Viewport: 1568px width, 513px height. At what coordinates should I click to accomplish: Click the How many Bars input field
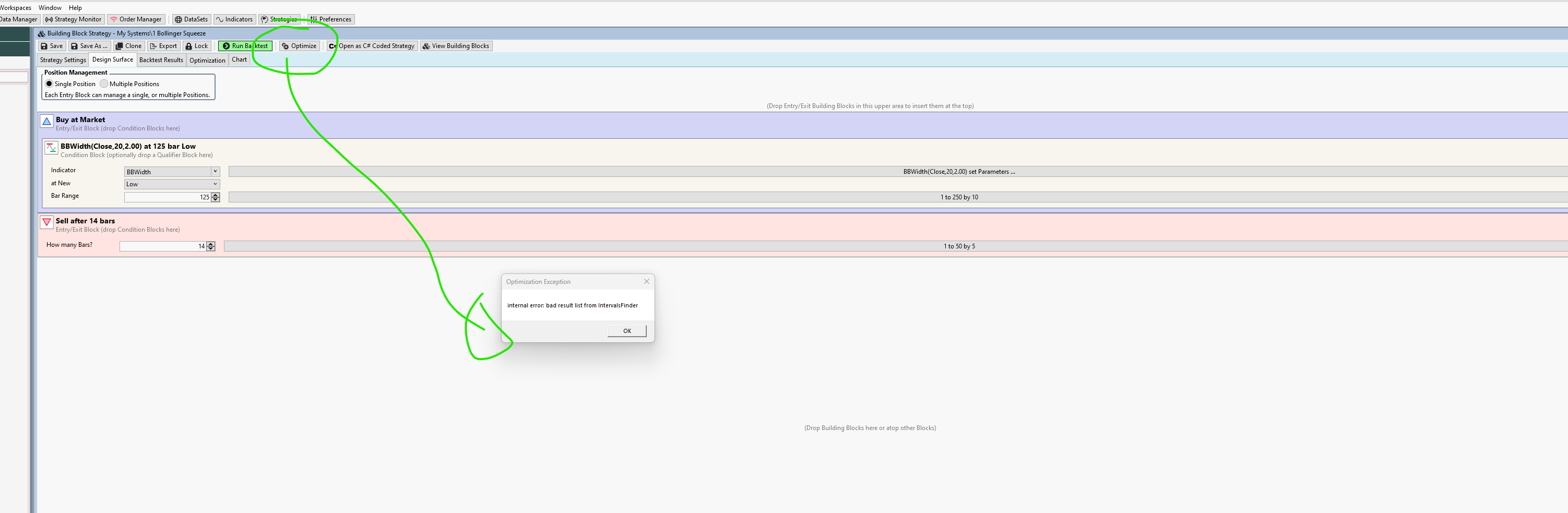162,246
